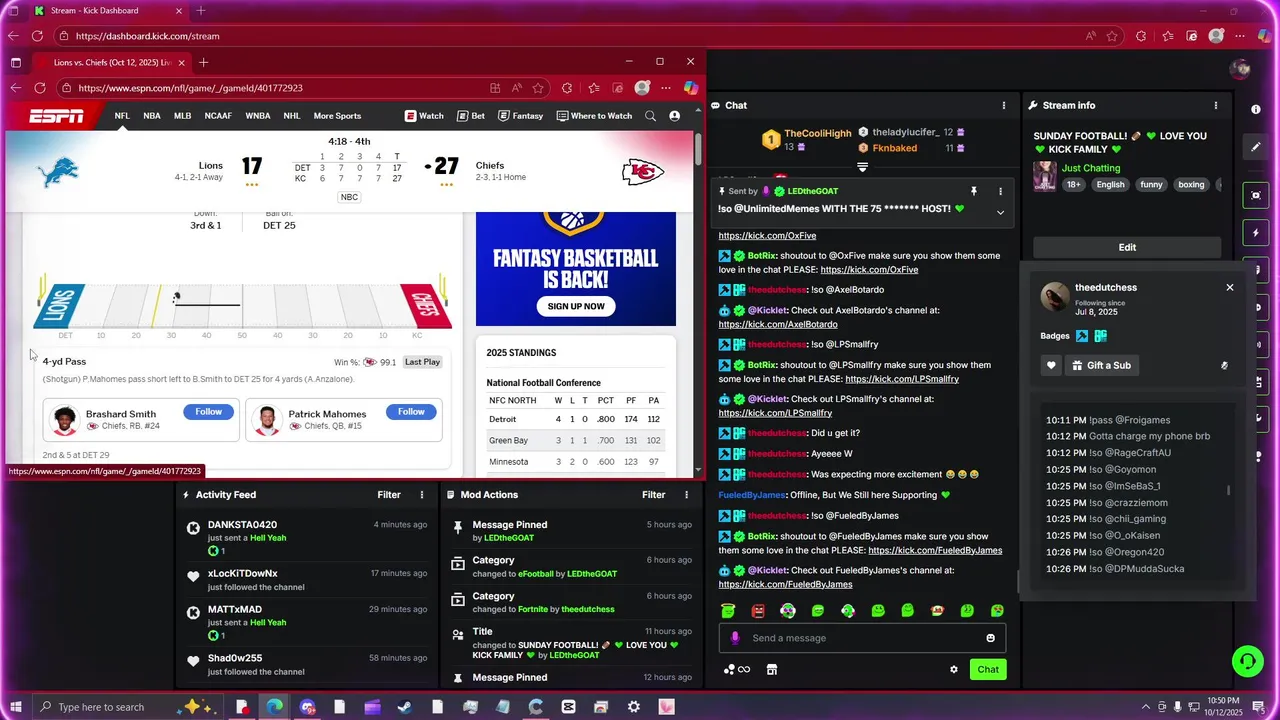Open Activity Feed three-dot menu
The width and height of the screenshot is (1280, 720).
pos(421,495)
